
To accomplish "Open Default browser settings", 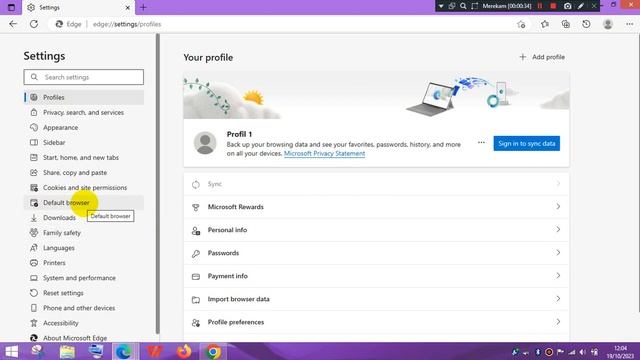I will point(84,203).
